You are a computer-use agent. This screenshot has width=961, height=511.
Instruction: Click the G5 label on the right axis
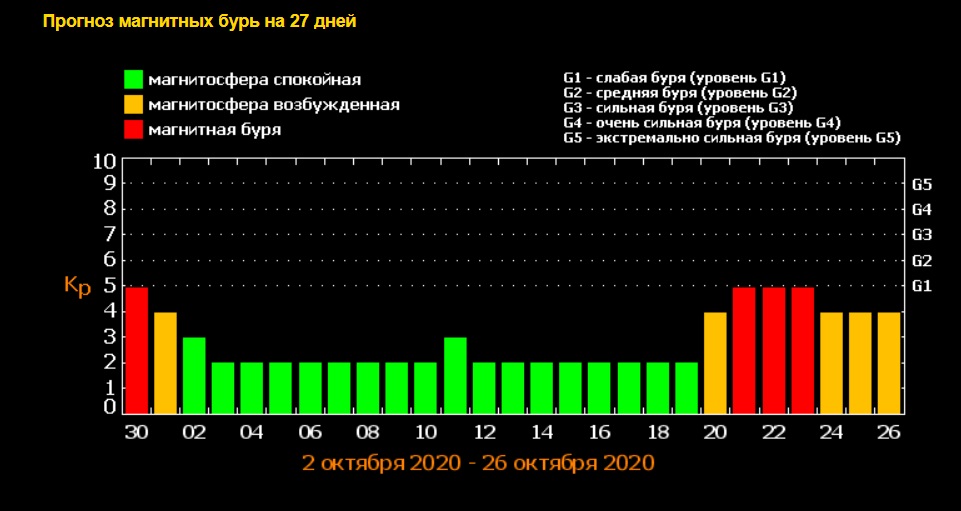(x=922, y=185)
